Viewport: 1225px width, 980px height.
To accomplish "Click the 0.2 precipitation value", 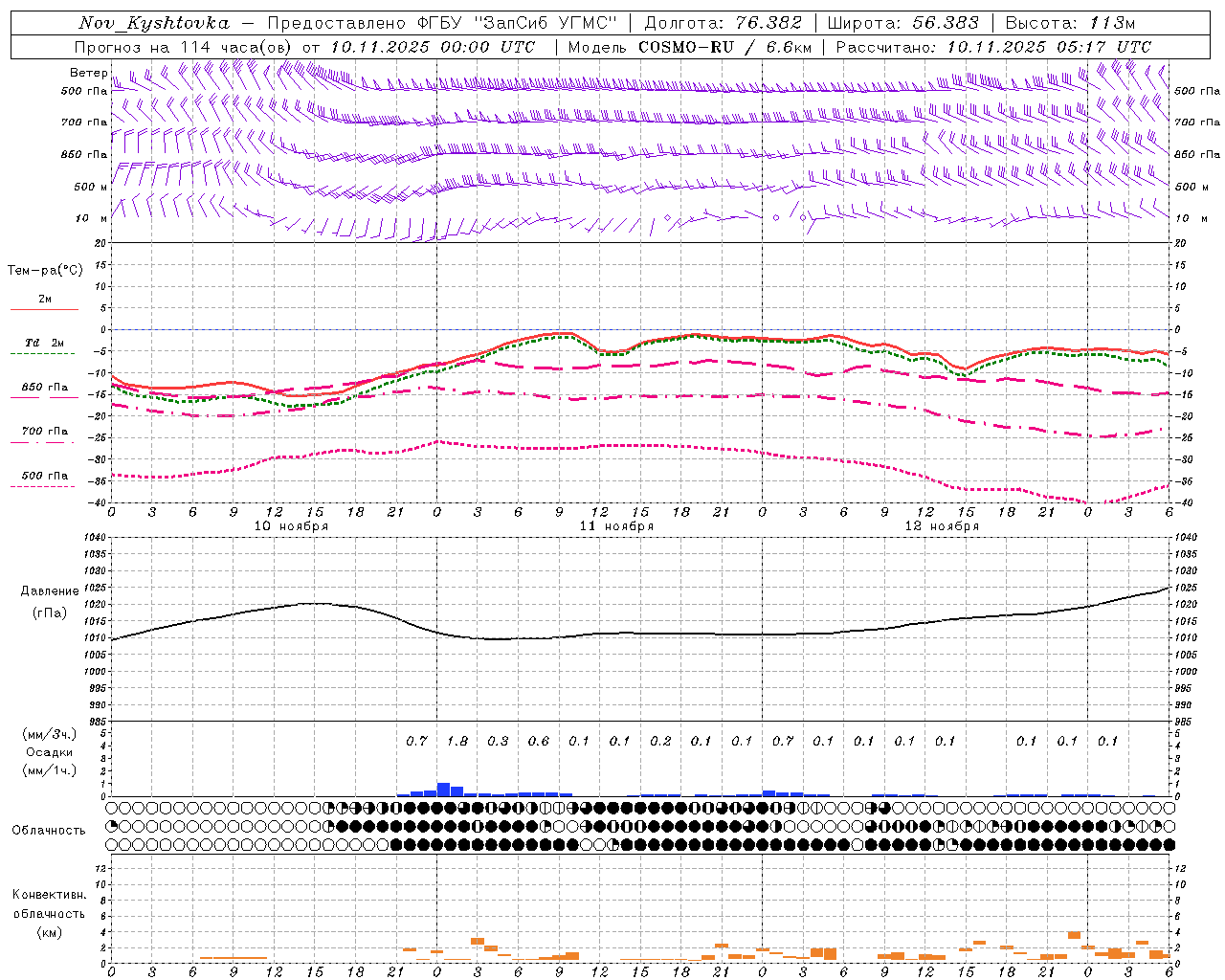I will click(x=660, y=741).
